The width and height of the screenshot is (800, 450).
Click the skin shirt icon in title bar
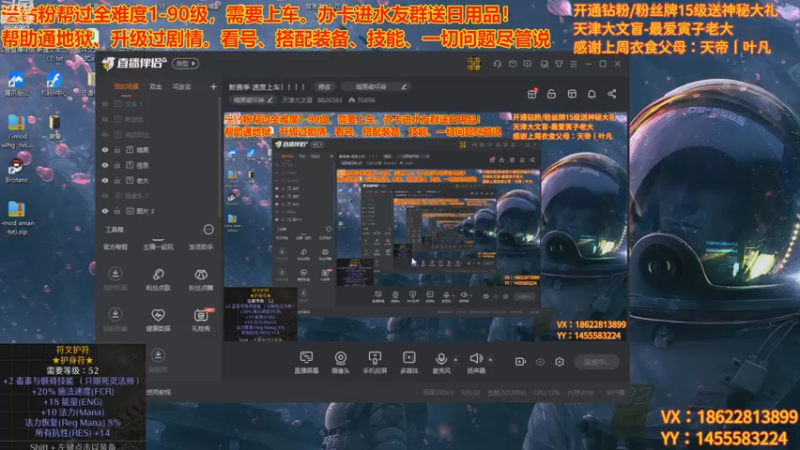tap(559, 64)
